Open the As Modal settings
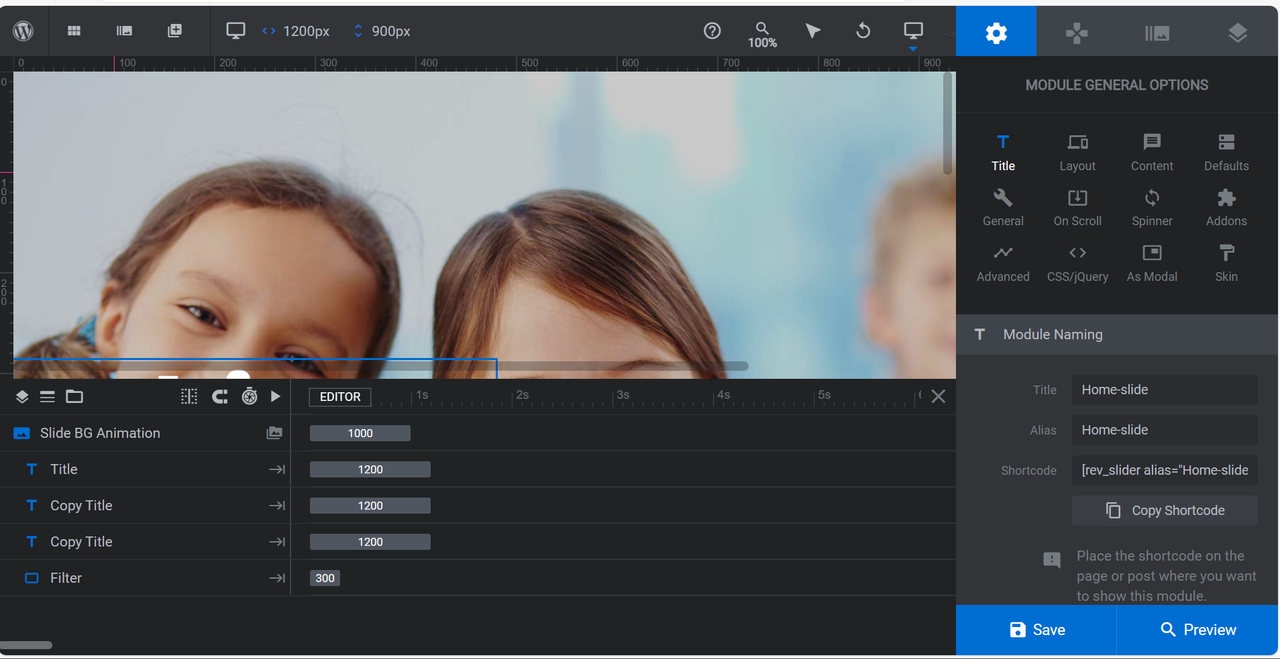 [1152, 264]
